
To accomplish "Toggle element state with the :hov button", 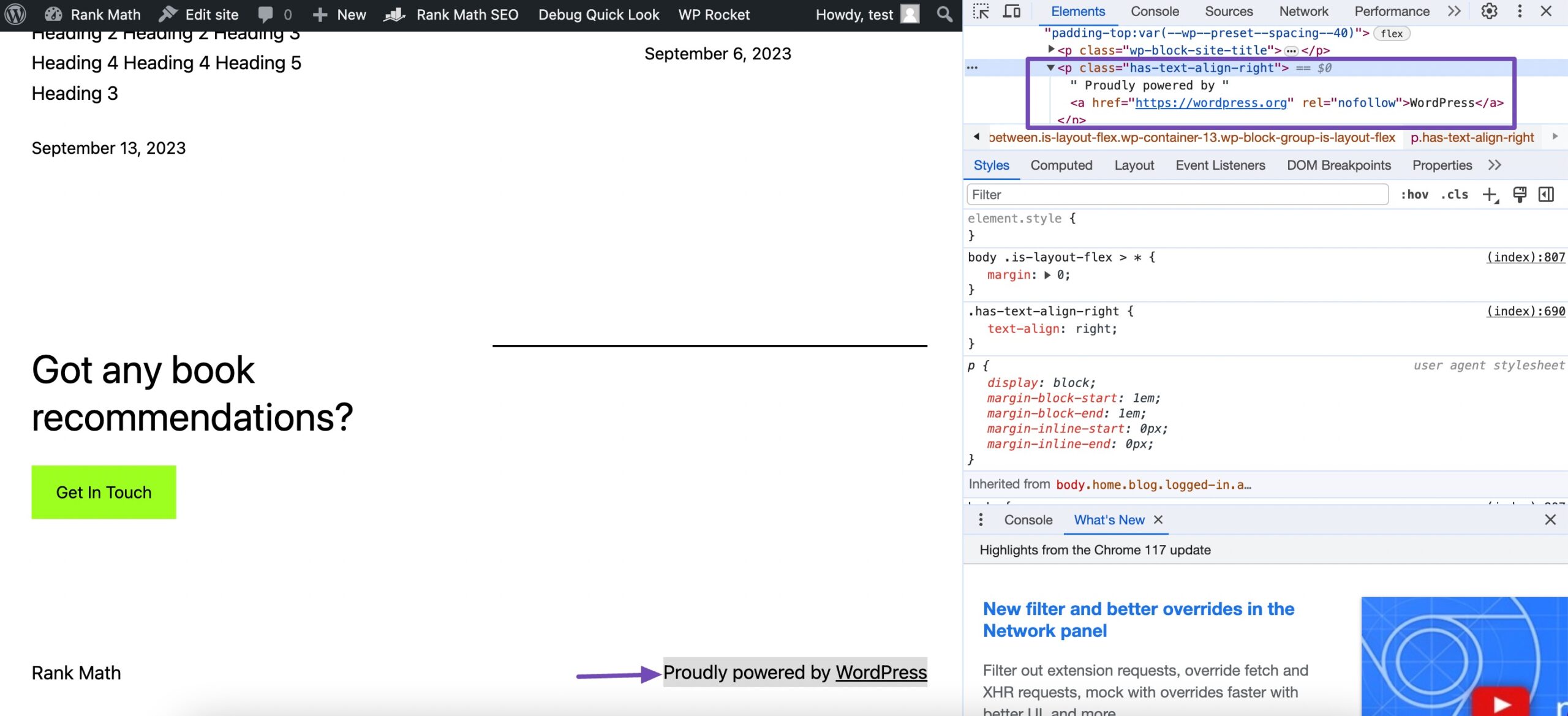I will click(x=1415, y=194).
